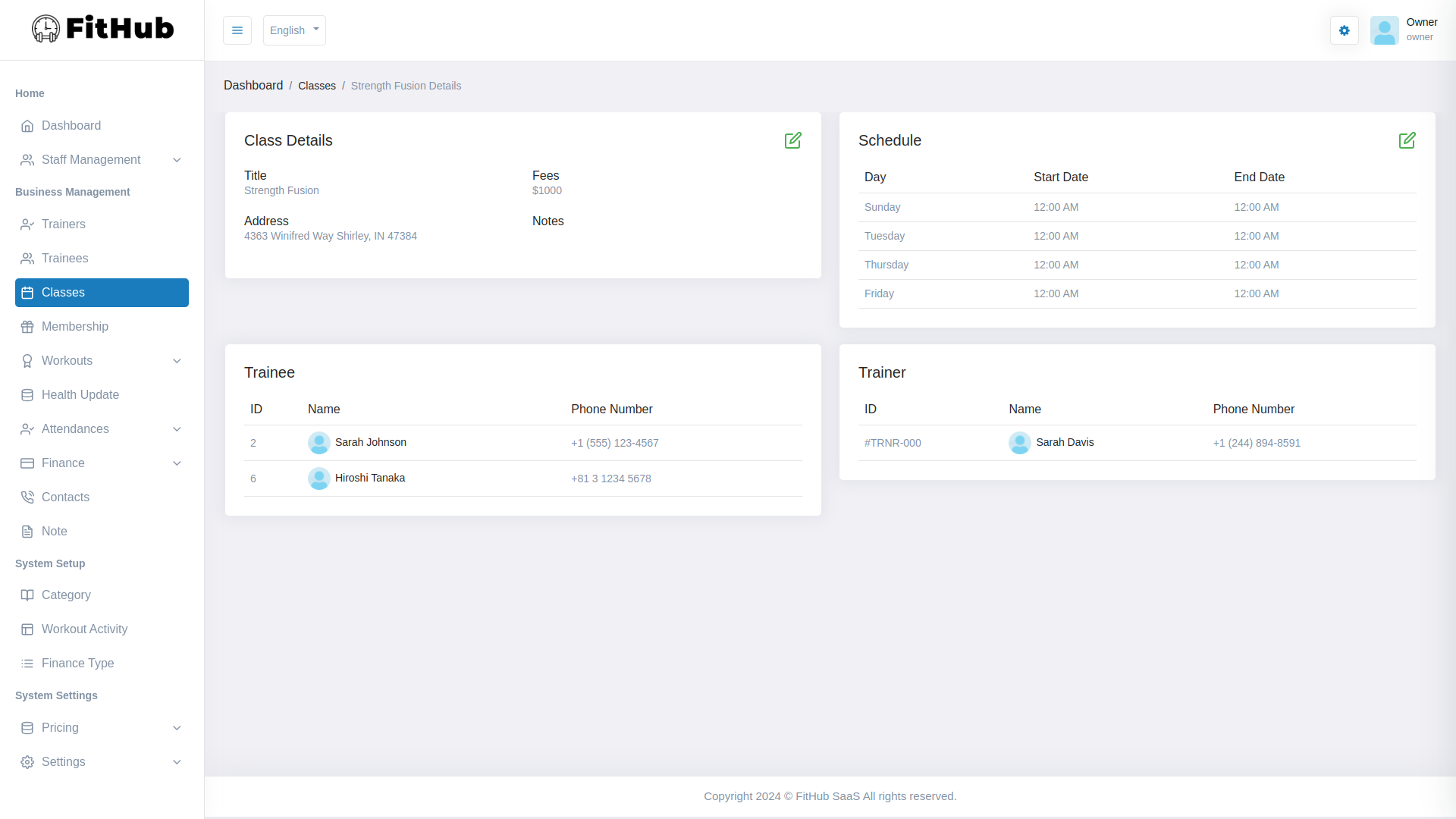1456x819 pixels.
Task: Click the Classes breadcrumb link
Action: 316,86
